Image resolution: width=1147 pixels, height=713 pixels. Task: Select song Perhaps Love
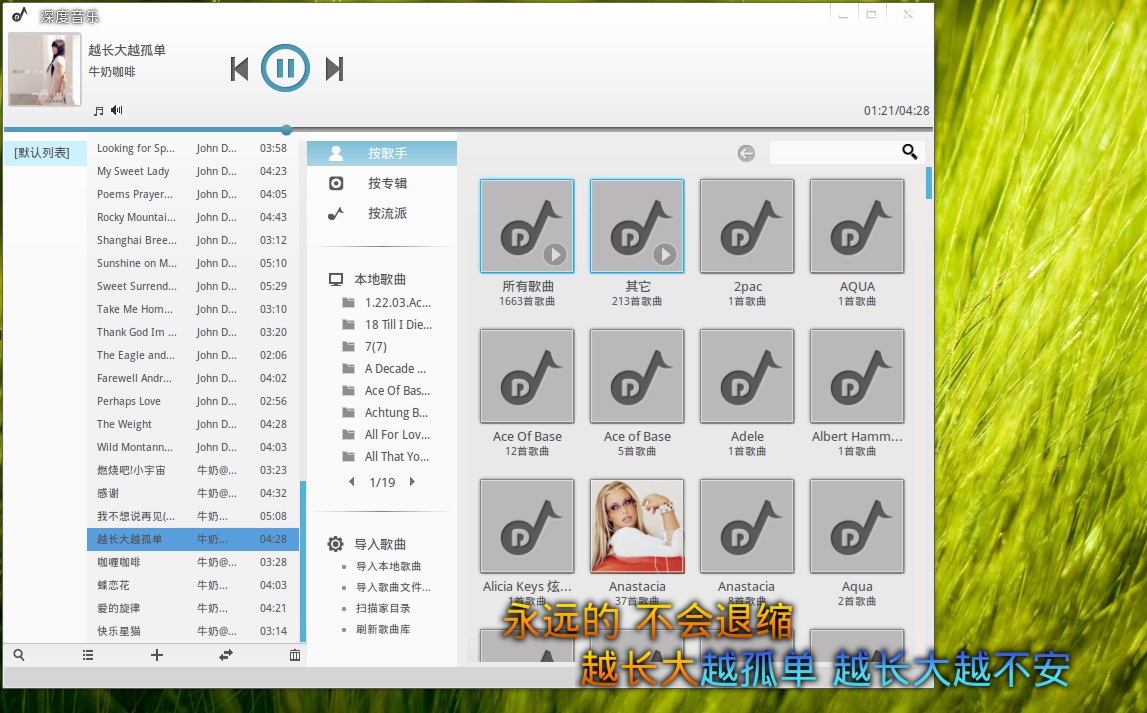[192, 401]
